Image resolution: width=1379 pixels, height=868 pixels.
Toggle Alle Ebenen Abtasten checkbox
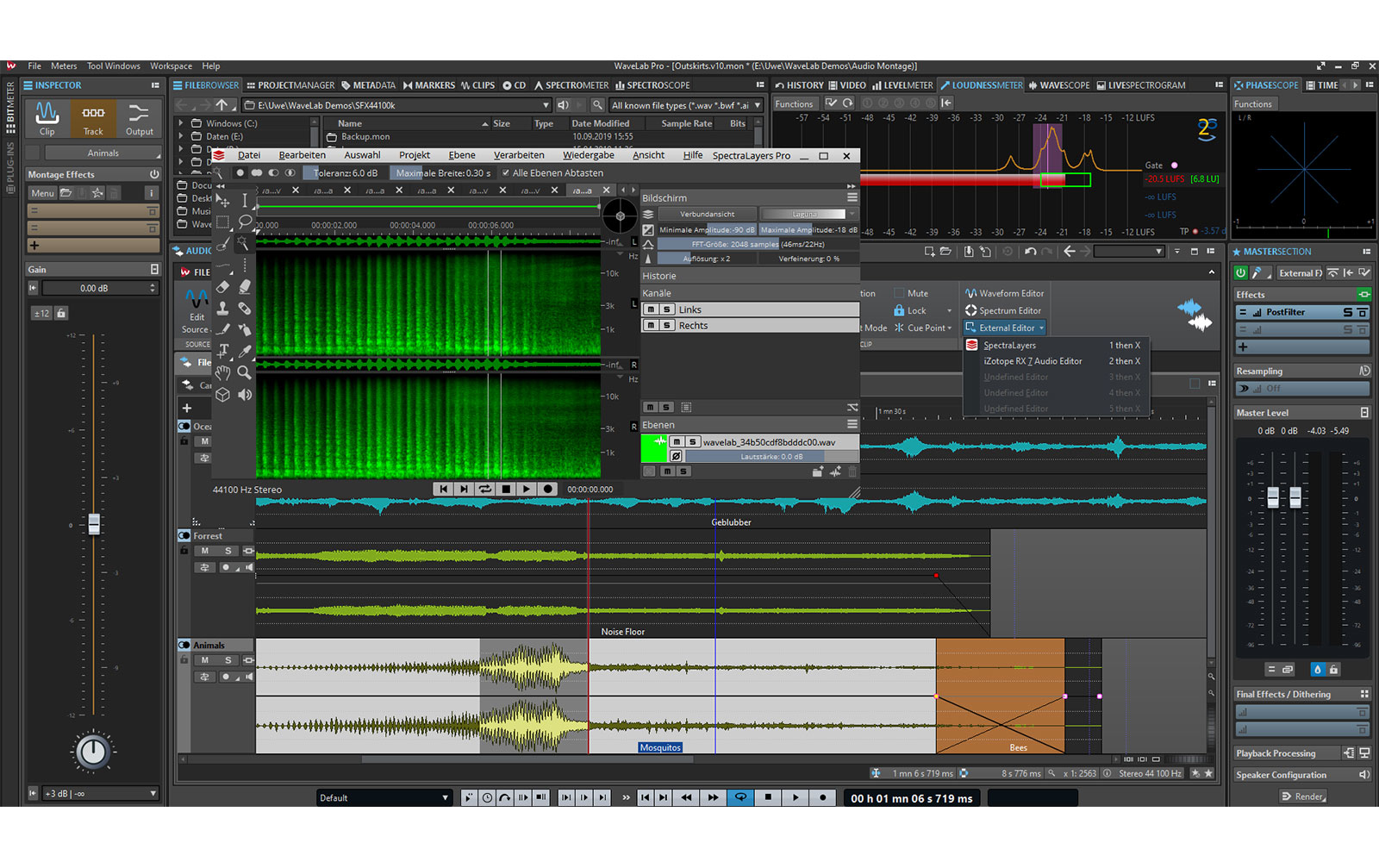pos(506,172)
